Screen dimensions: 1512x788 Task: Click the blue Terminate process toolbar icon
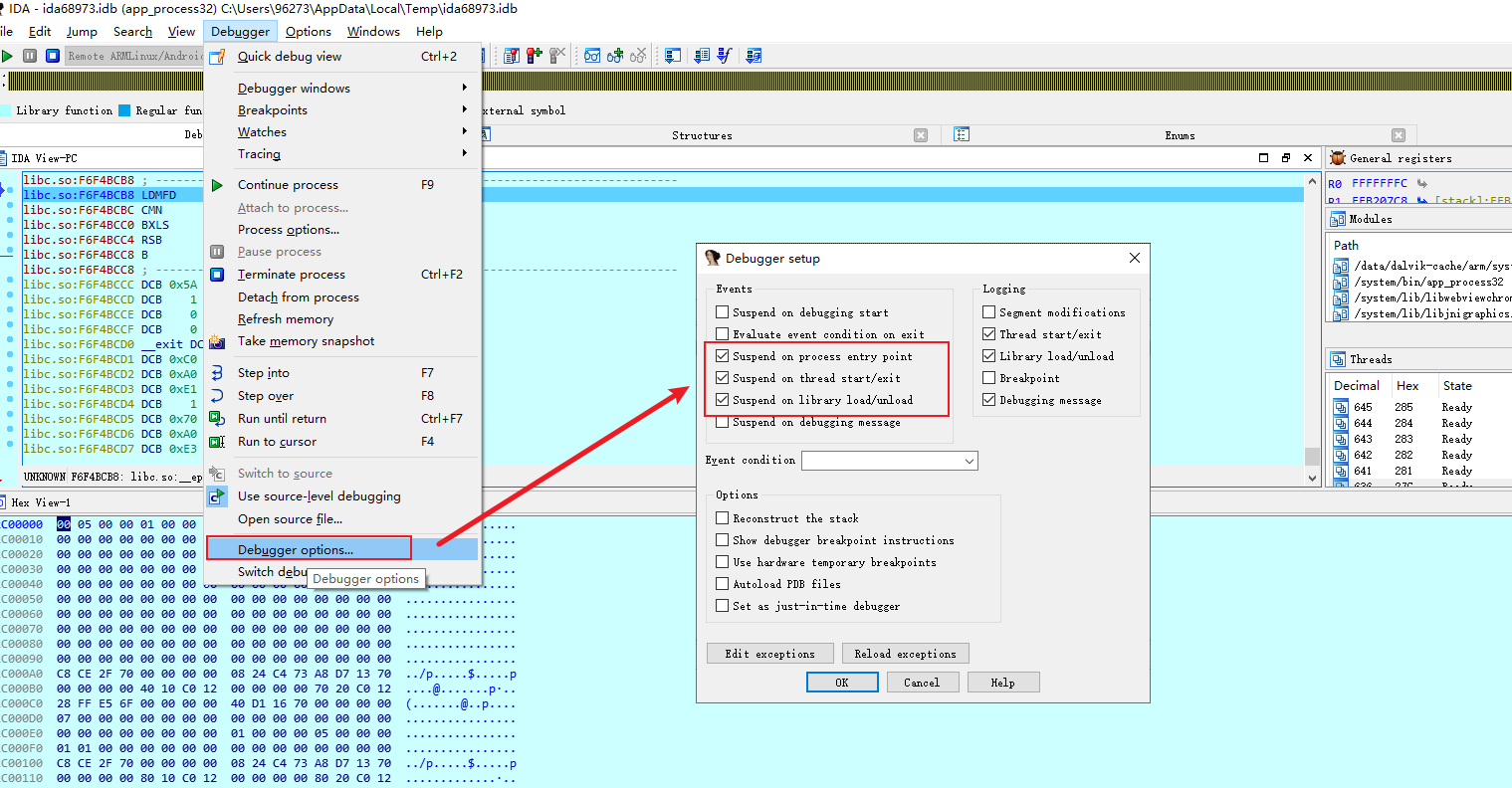pos(53,56)
